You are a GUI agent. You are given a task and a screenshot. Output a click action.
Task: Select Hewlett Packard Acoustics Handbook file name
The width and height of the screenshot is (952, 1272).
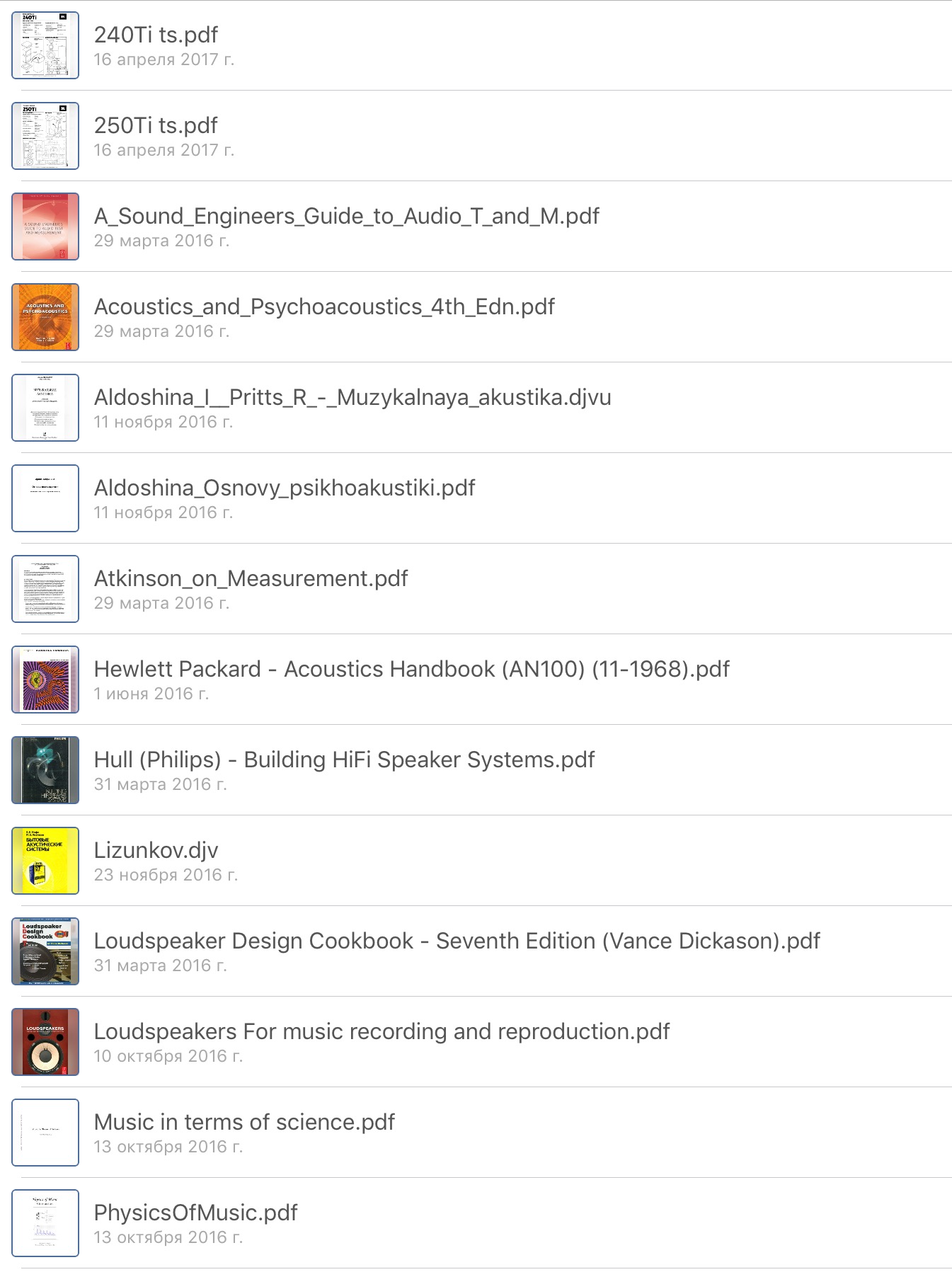coord(411,669)
